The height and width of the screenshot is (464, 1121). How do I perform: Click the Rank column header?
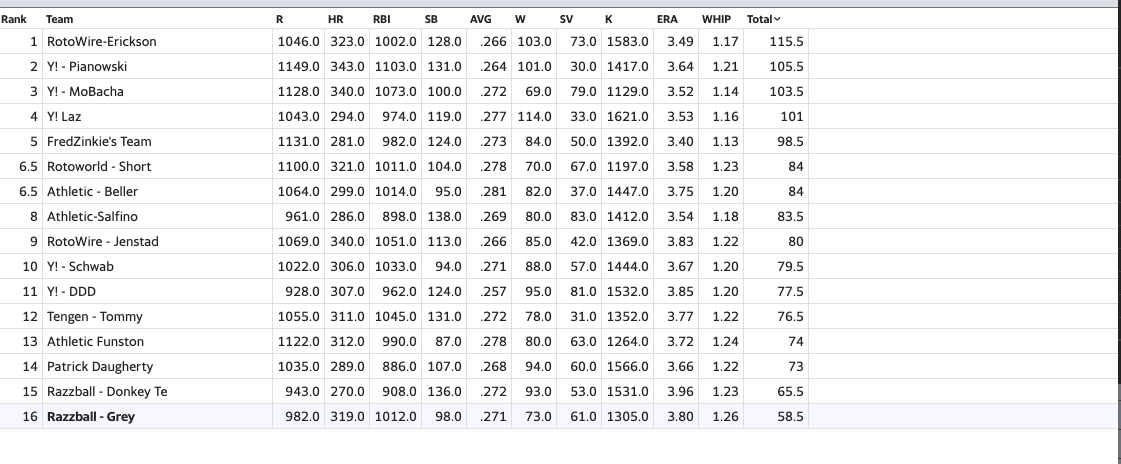coord(14,19)
